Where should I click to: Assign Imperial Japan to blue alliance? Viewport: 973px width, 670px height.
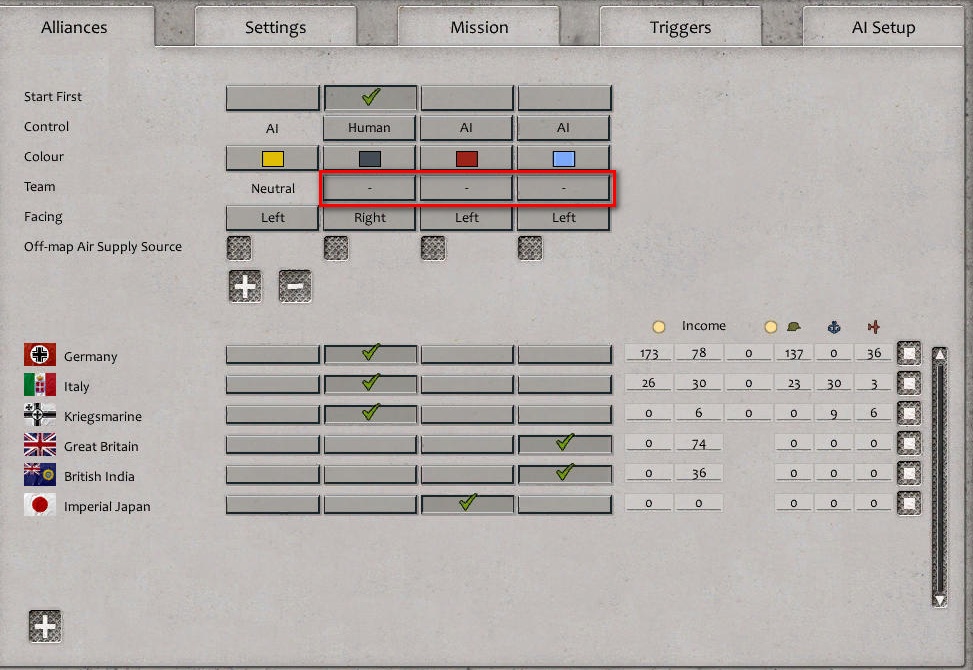pyautogui.click(x=565, y=504)
